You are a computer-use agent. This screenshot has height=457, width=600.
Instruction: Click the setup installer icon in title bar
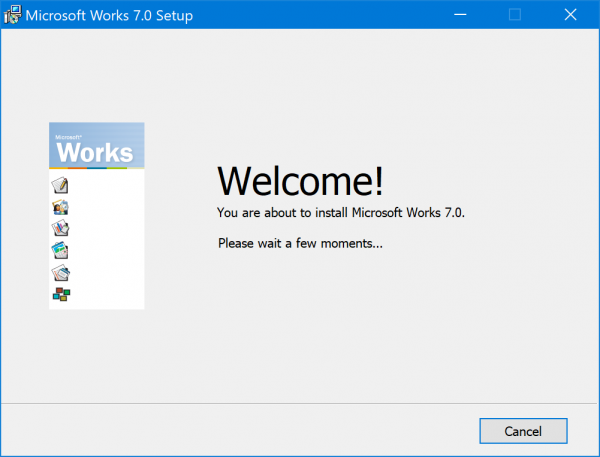coord(12,15)
